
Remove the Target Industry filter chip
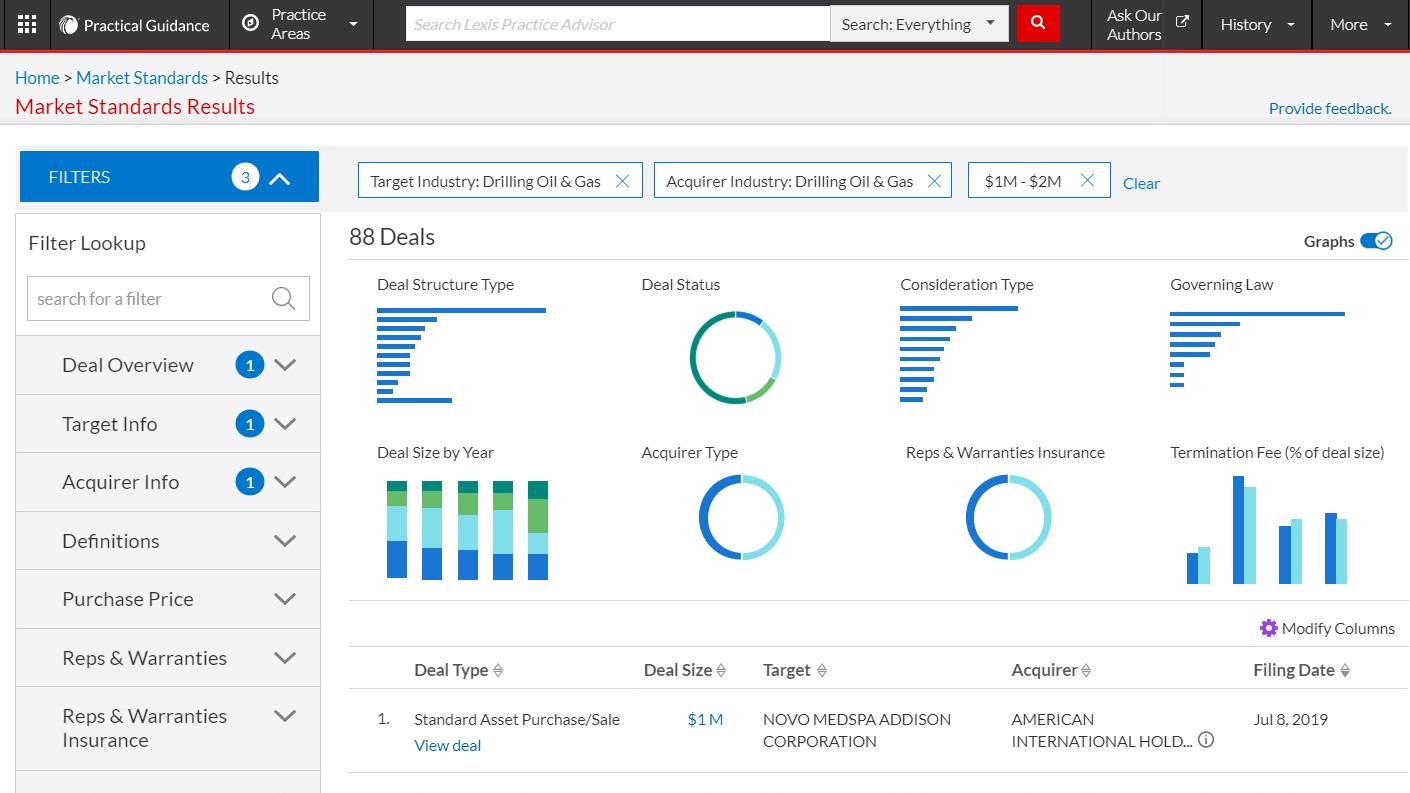[622, 181]
